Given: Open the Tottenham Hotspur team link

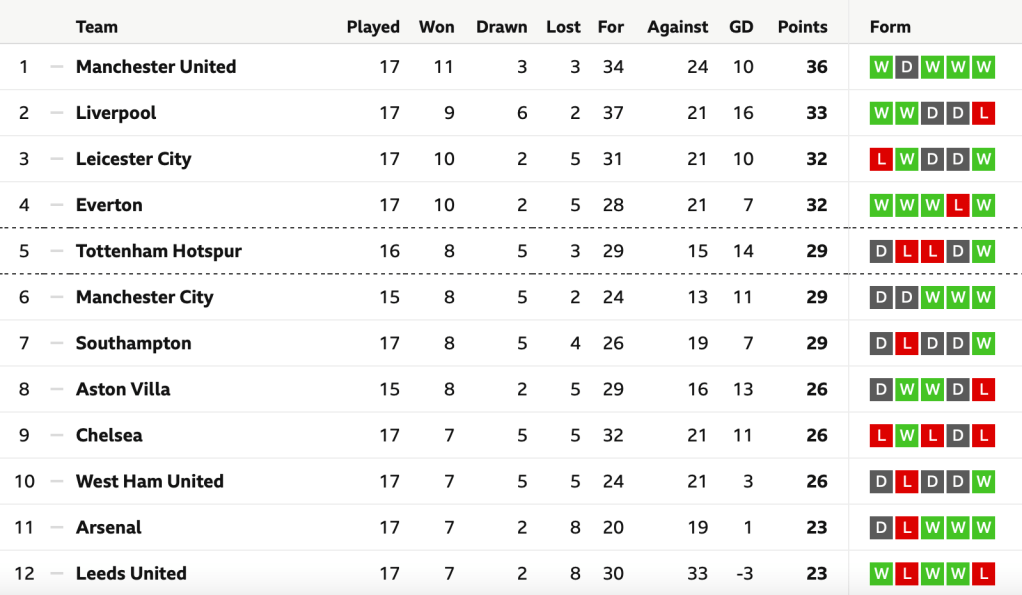Looking at the screenshot, I should click(x=159, y=251).
